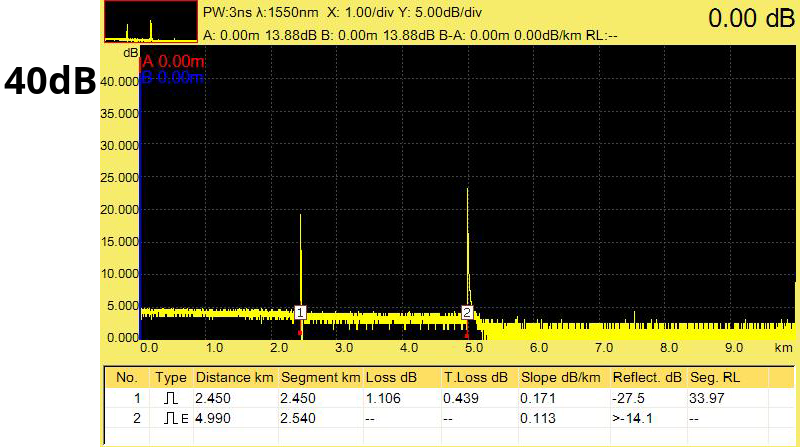Image resolution: width=800 pixels, height=447 pixels.
Task: Click the reflective event icon in row 1
Action: point(171,398)
